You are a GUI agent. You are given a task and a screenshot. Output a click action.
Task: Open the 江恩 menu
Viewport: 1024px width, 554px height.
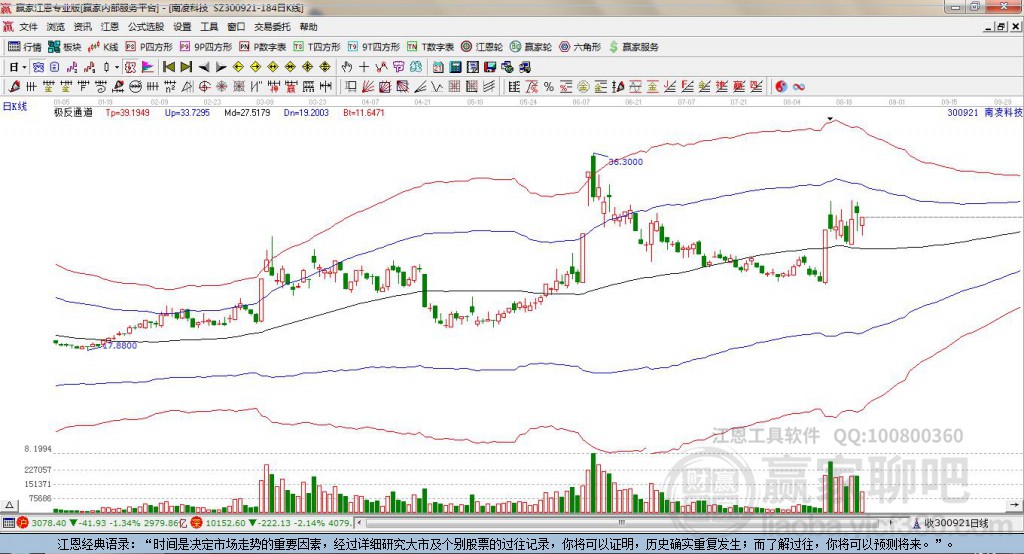coord(110,27)
